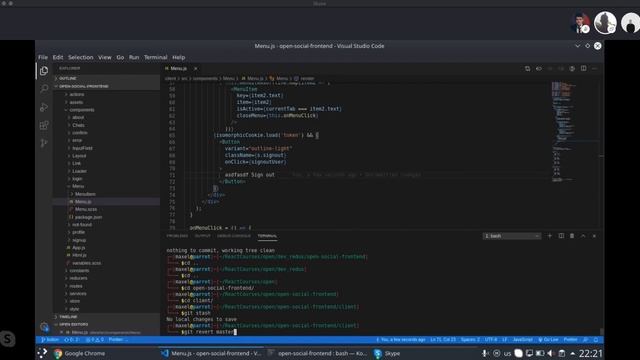
Task: Open the View menu
Action: click(x=104, y=57)
